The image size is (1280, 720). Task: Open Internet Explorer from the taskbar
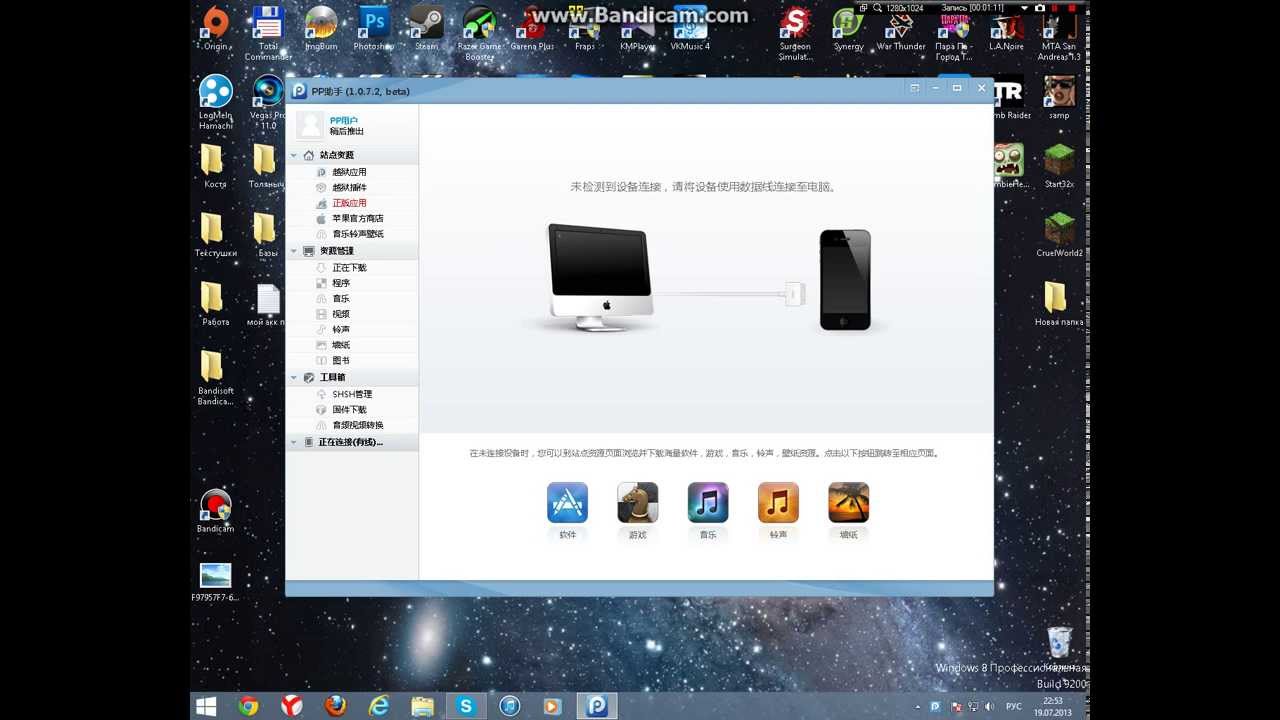click(x=379, y=706)
